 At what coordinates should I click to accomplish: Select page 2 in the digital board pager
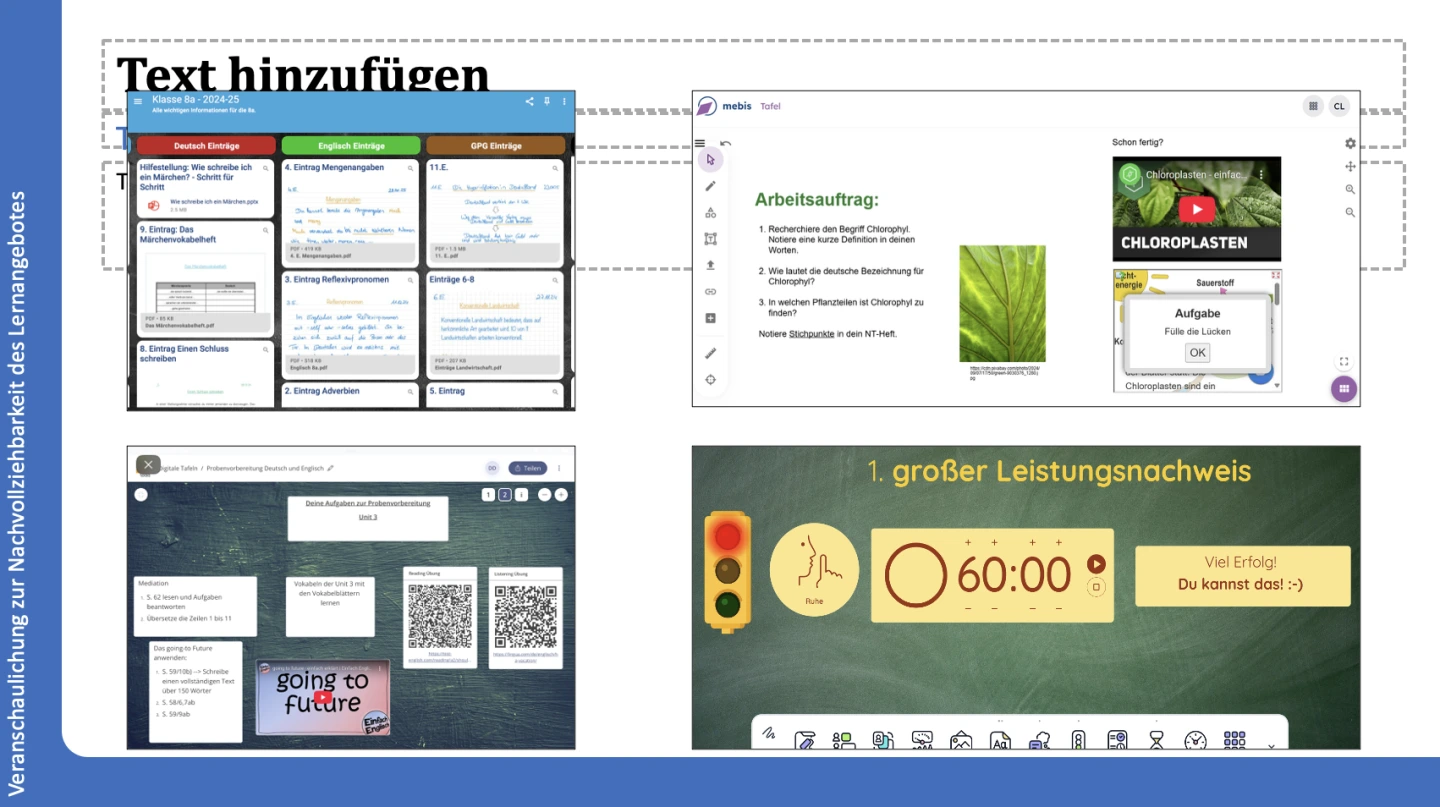pos(505,495)
